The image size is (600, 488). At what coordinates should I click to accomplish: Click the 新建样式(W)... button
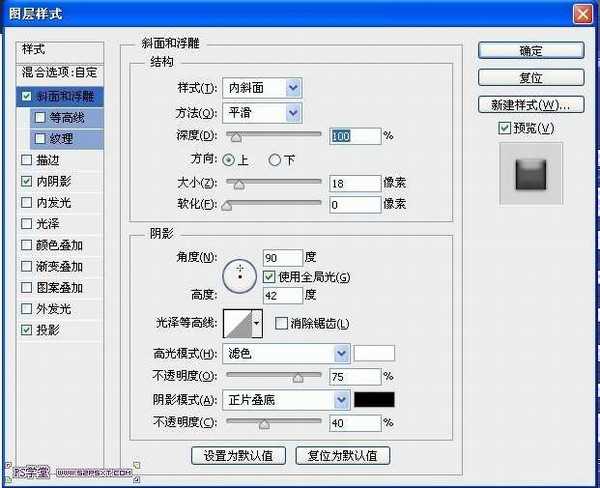point(530,104)
